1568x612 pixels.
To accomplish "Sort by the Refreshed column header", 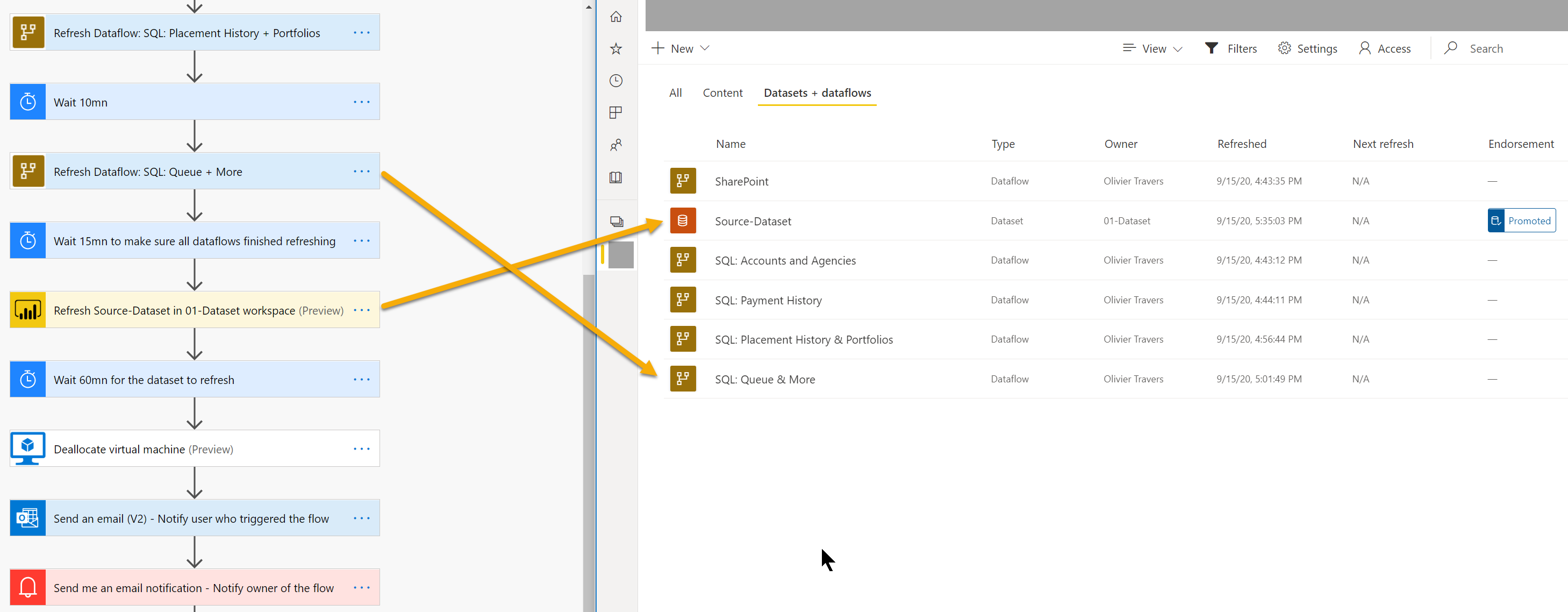I will (1241, 144).
